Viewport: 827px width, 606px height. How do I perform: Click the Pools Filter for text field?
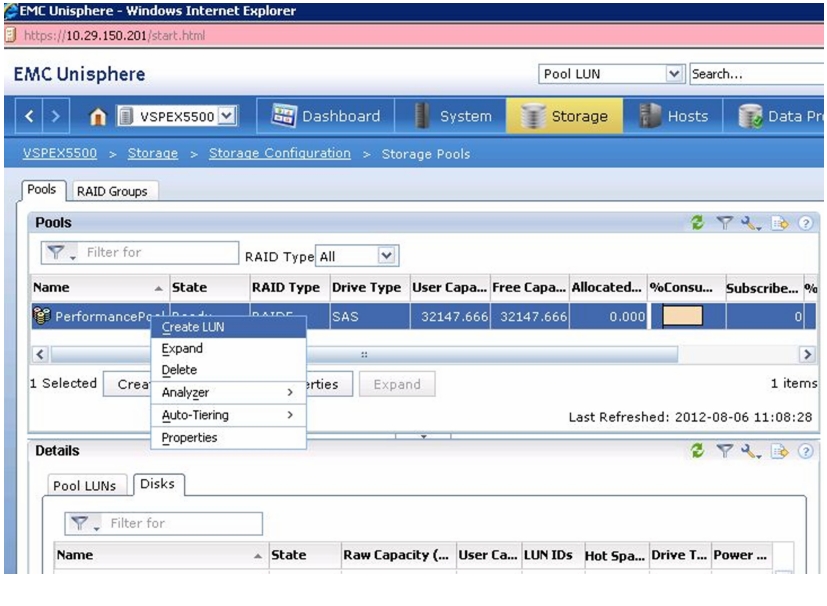(158, 253)
